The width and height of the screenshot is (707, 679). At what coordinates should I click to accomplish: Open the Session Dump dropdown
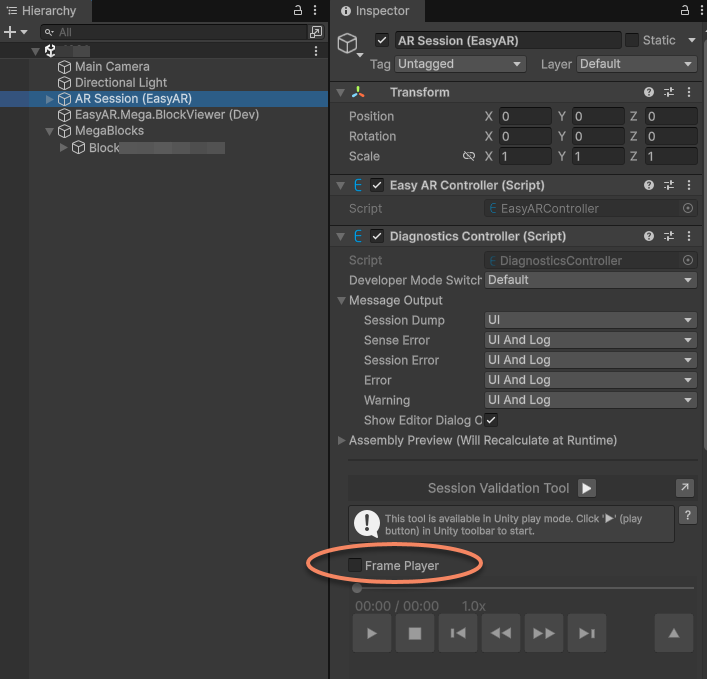pyautogui.click(x=590, y=320)
